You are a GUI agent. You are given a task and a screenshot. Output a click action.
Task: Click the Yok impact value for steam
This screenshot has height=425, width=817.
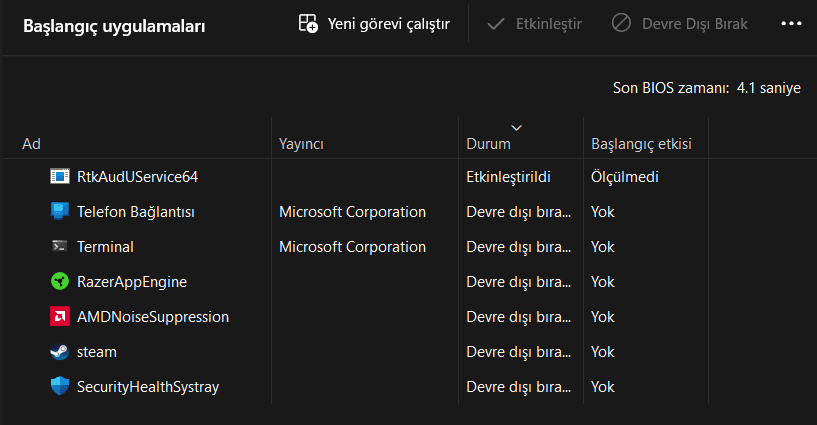[602, 352]
